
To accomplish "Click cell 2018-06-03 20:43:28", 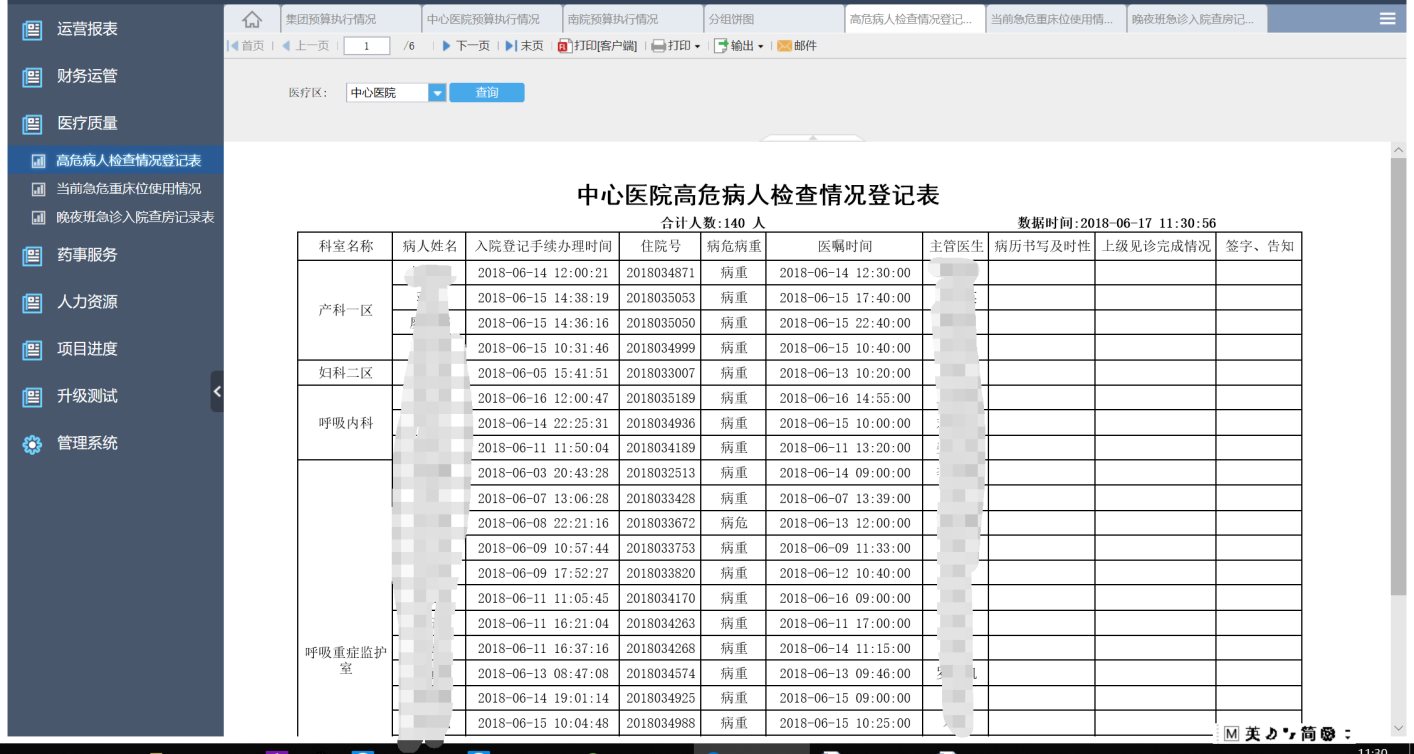I will tap(542, 473).
